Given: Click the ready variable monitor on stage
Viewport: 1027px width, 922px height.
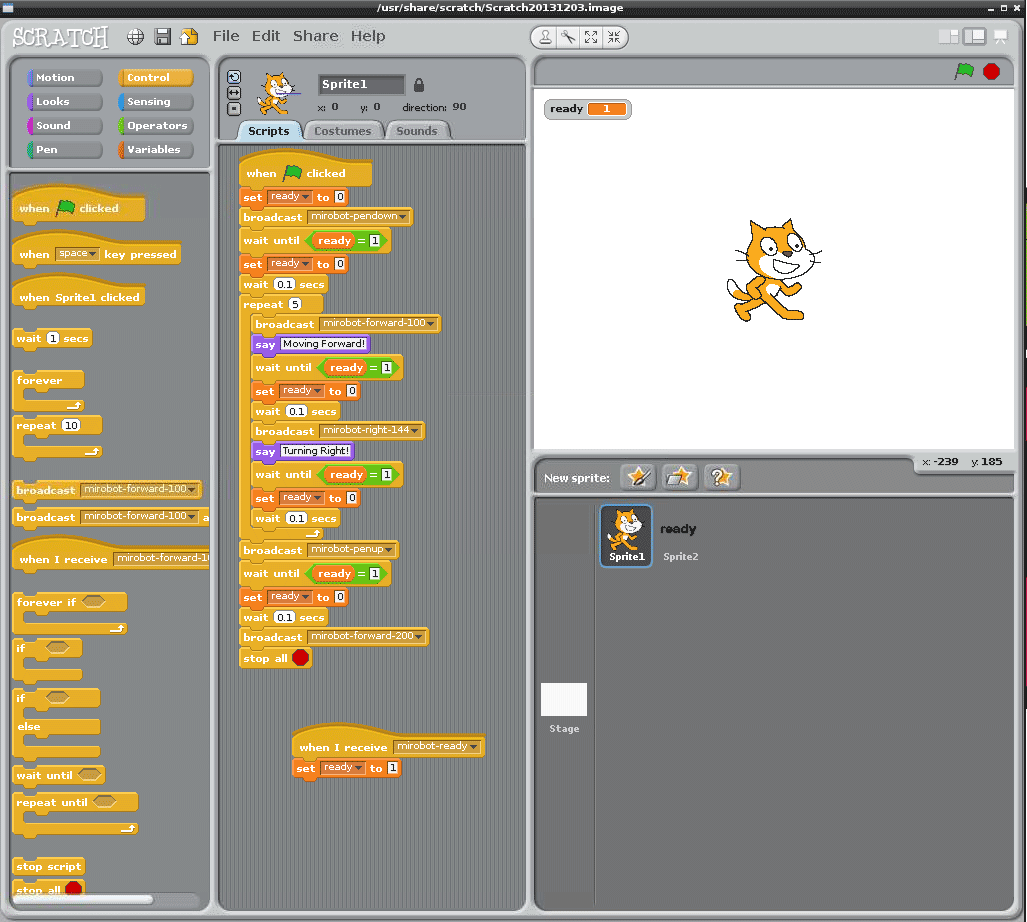Looking at the screenshot, I should 588,109.
